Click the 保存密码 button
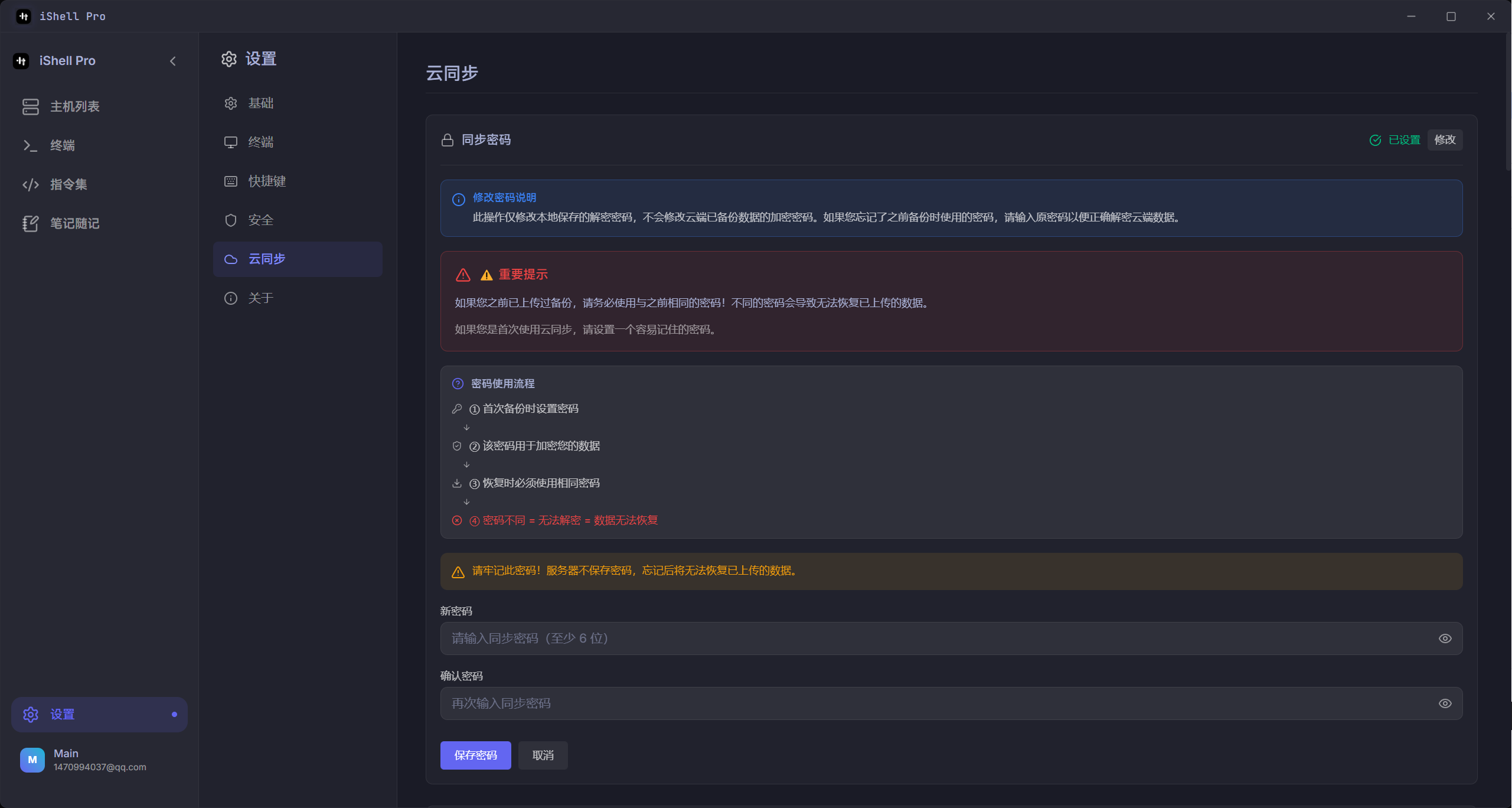 [x=476, y=755]
